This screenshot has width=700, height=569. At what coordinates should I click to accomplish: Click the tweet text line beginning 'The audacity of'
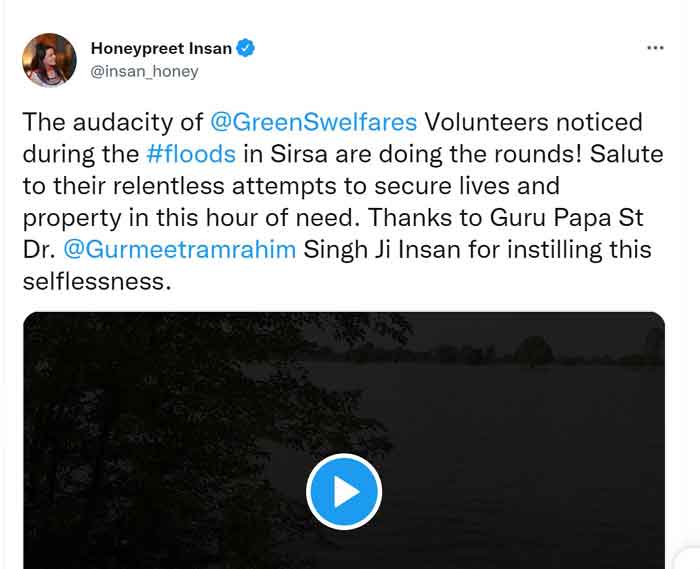tap(333, 122)
